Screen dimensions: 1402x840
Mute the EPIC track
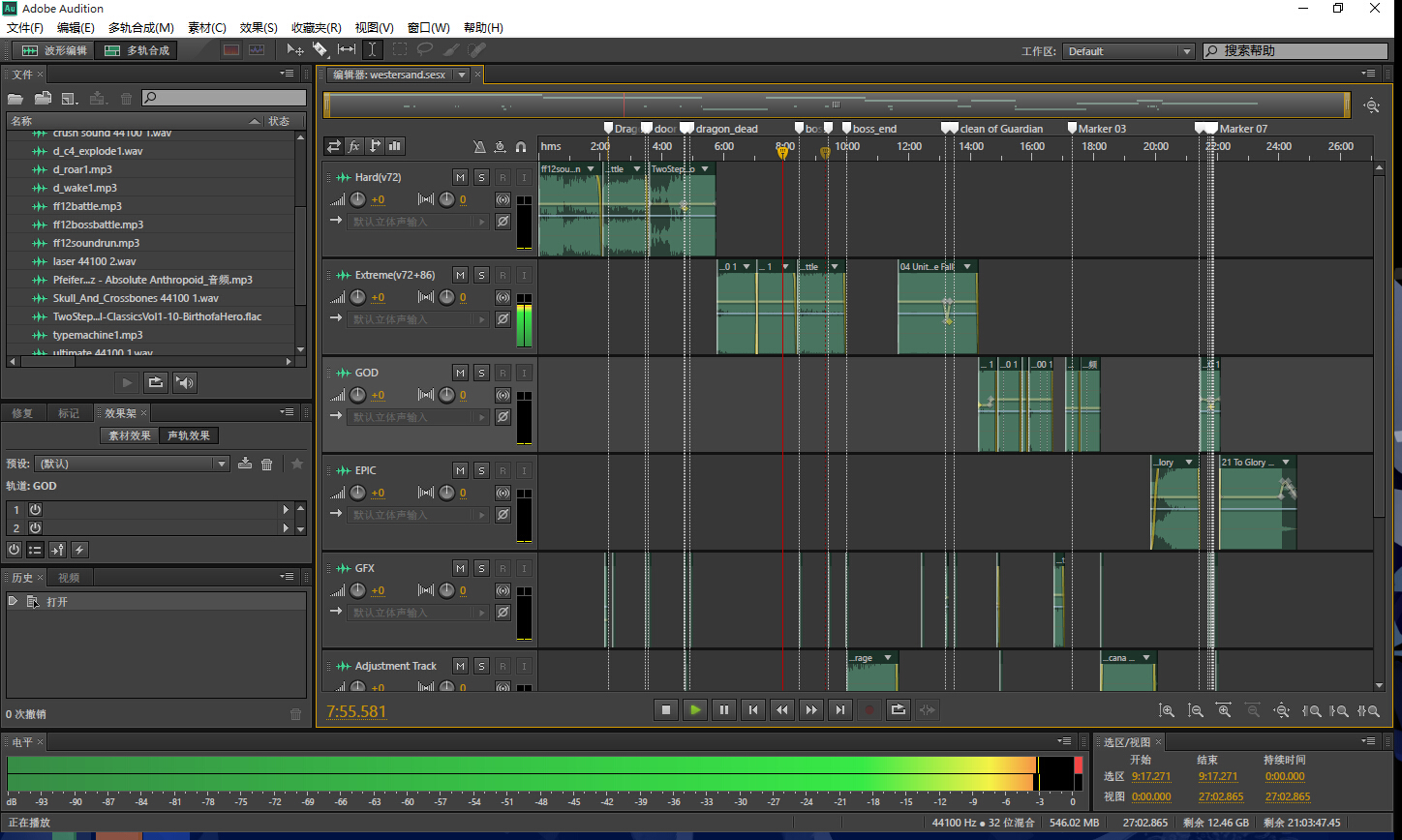click(460, 470)
